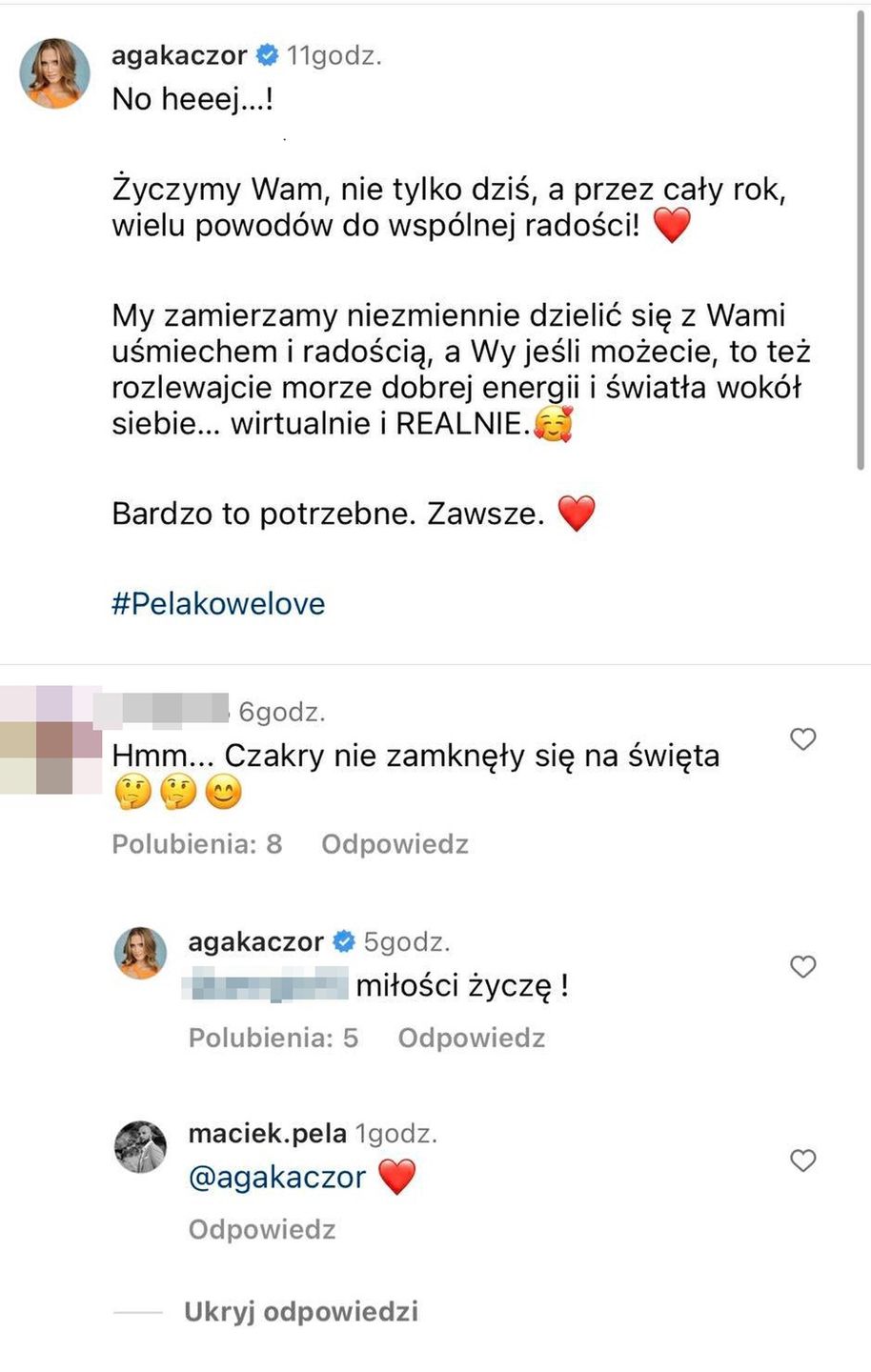The image size is (871, 1372).
Task: Open the @agakaczor mention link
Action: [277, 1178]
